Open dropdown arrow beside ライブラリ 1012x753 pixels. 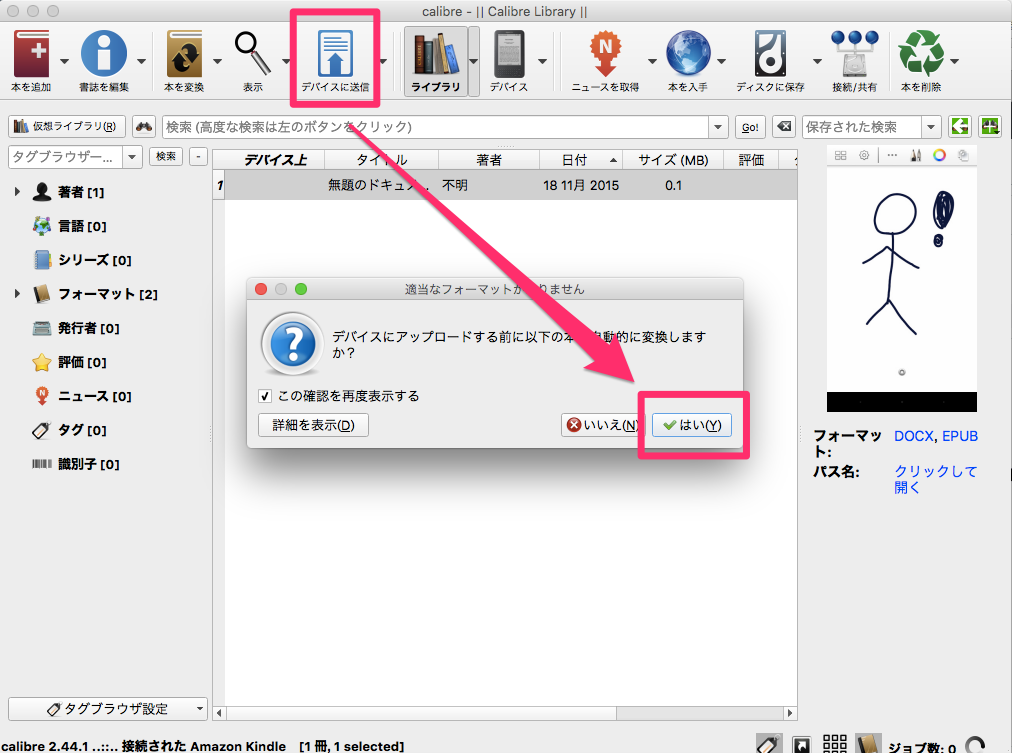click(474, 61)
